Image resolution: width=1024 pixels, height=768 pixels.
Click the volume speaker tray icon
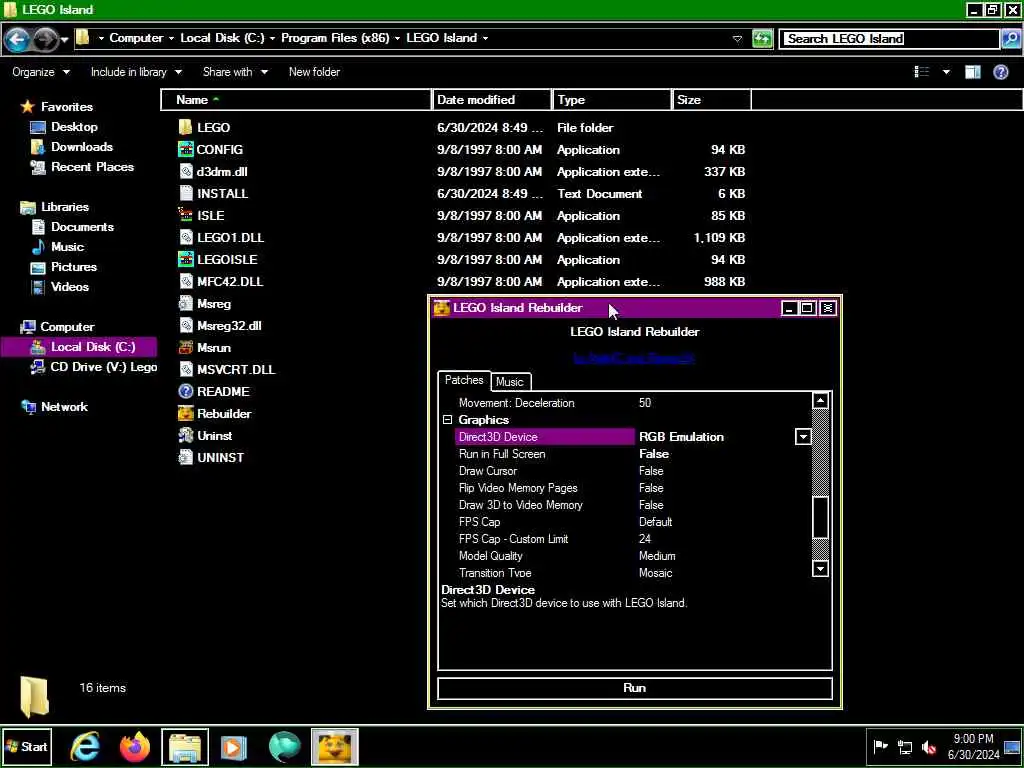[927, 746]
